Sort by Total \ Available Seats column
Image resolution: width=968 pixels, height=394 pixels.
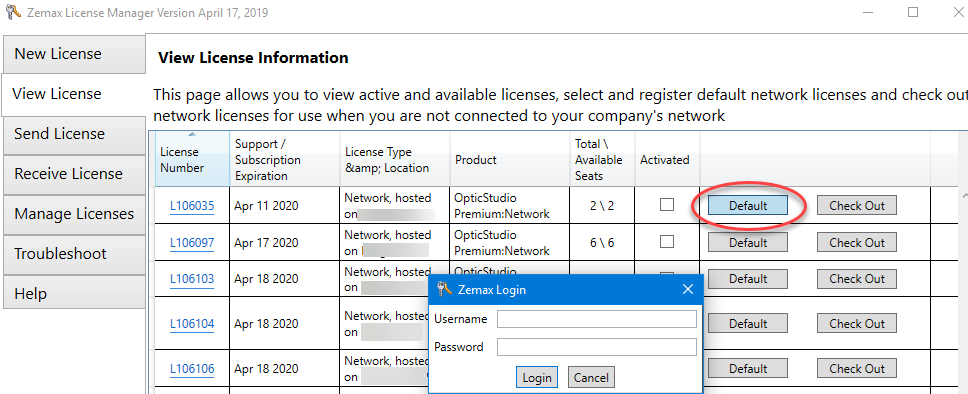click(x=602, y=159)
